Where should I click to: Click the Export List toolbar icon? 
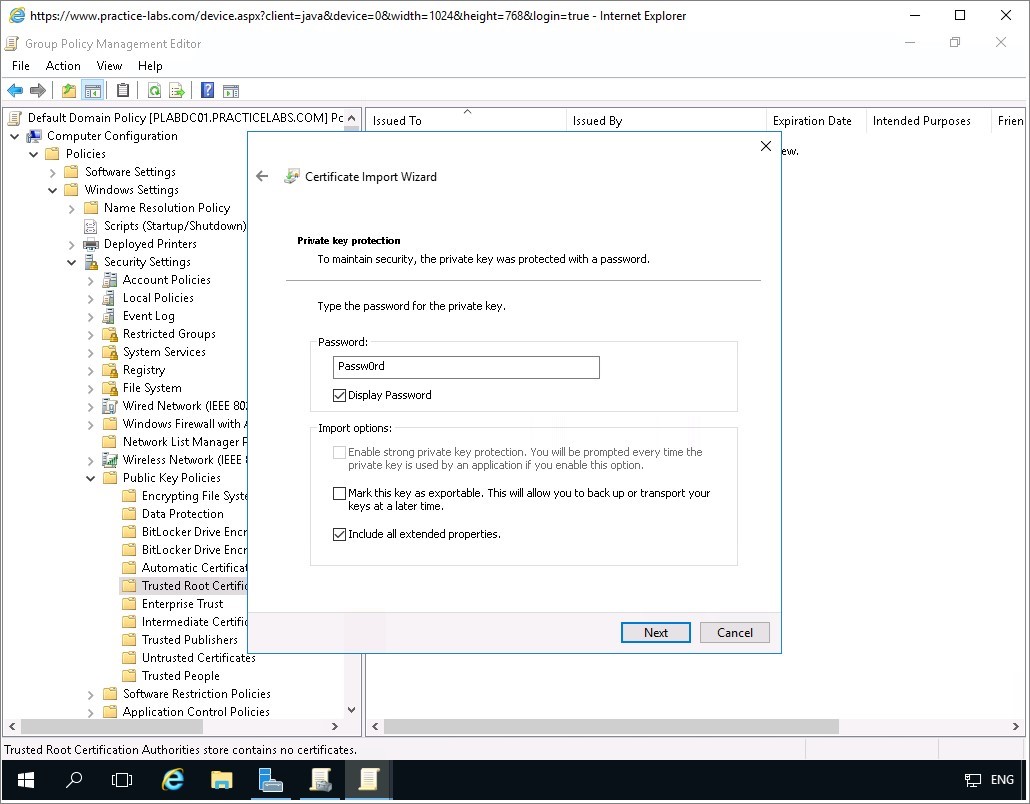click(x=177, y=91)
